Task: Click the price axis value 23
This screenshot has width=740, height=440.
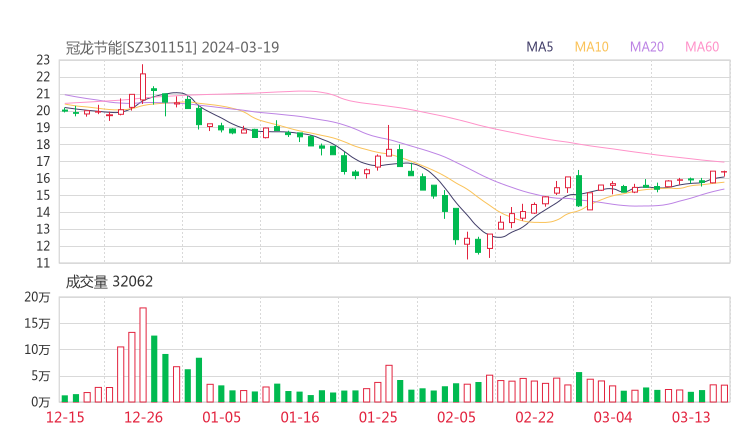Action: click(x=43, y=60)
